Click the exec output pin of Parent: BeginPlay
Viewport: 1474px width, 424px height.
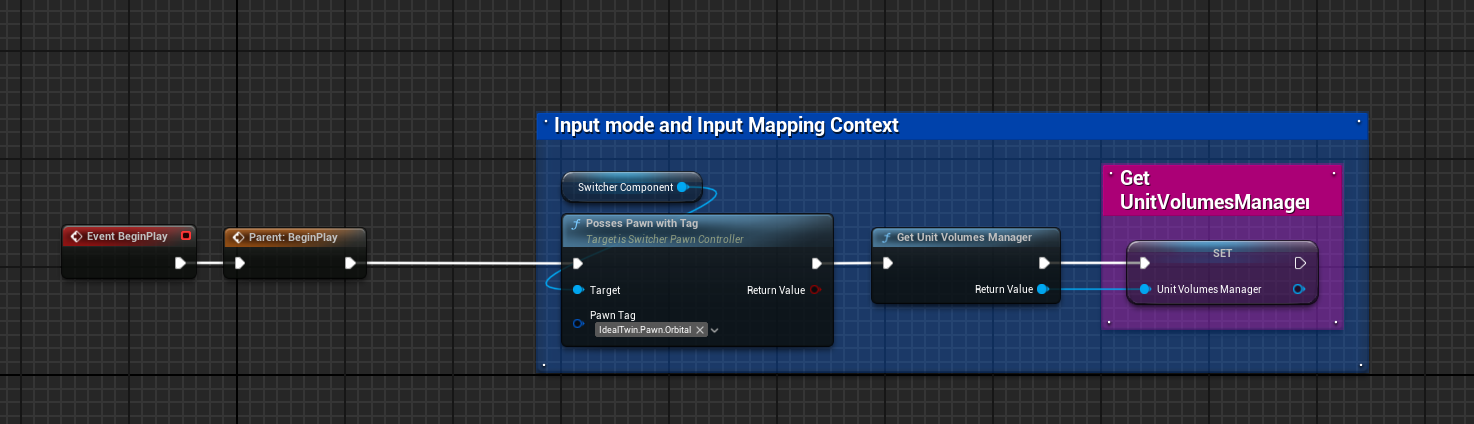[350, 264]
